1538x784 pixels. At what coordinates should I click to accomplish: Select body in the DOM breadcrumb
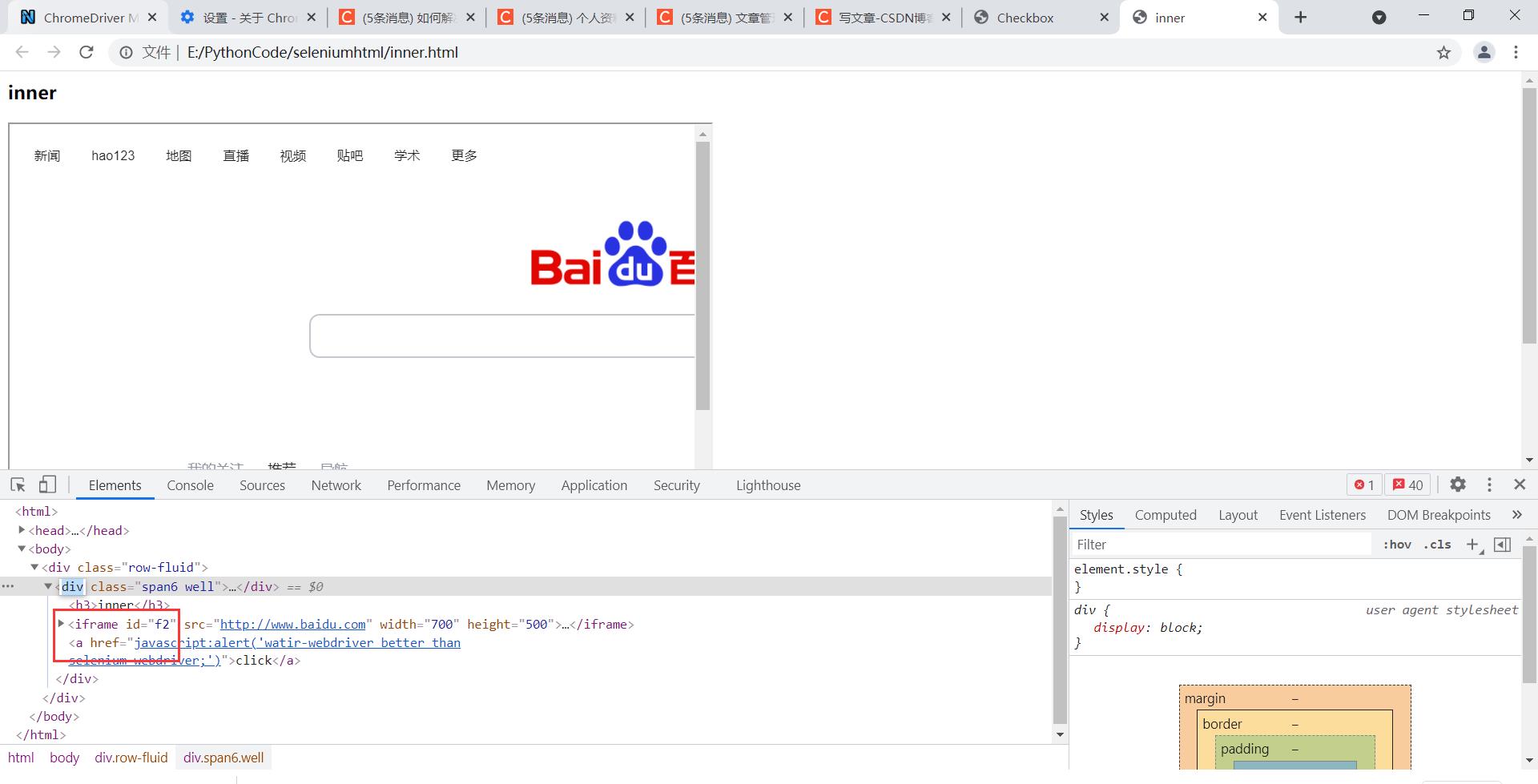64,758
